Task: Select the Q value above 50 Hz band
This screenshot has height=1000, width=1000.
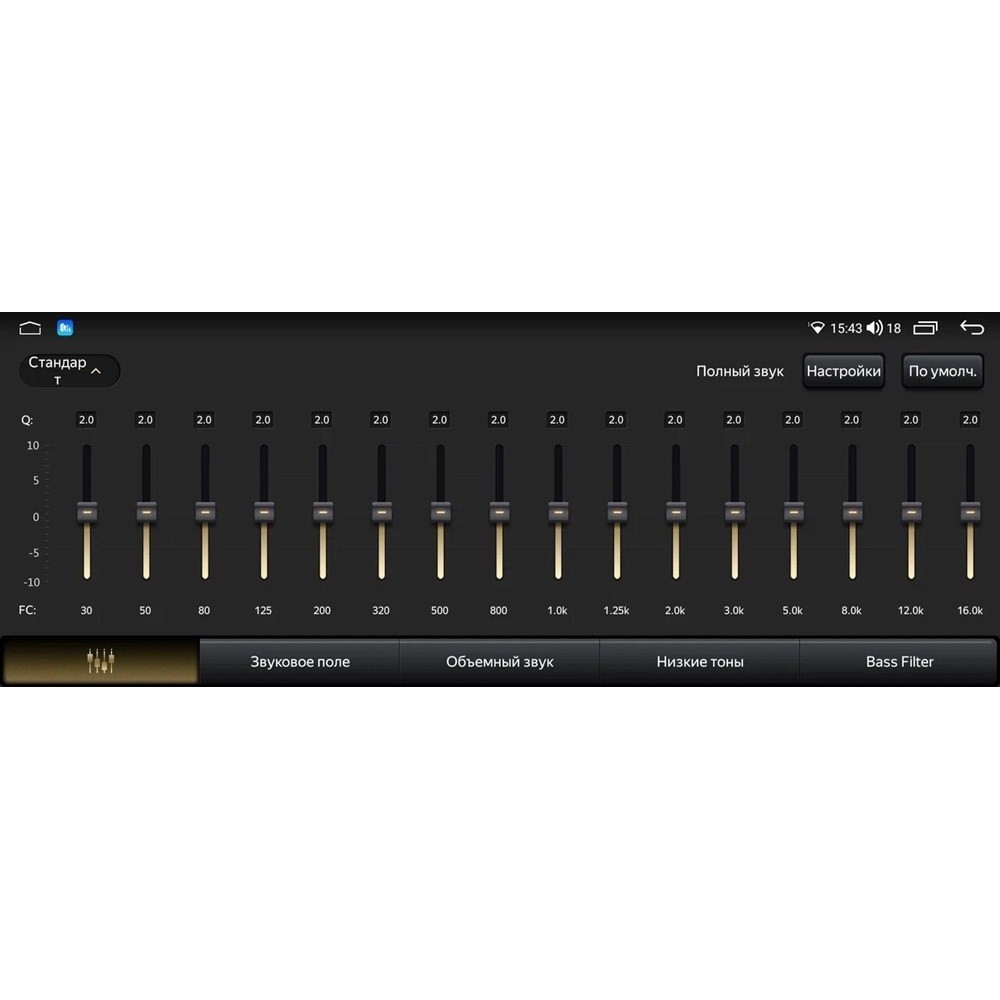Action: (145, 420)
